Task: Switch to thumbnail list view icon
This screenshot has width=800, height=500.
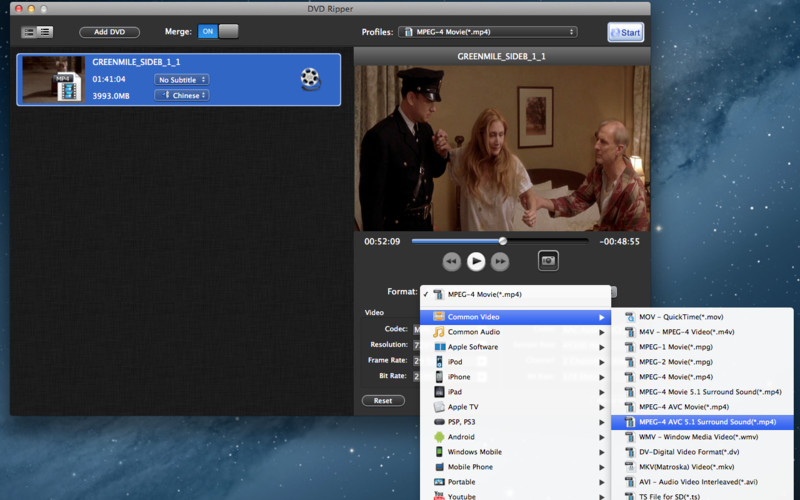Action: 29,32
